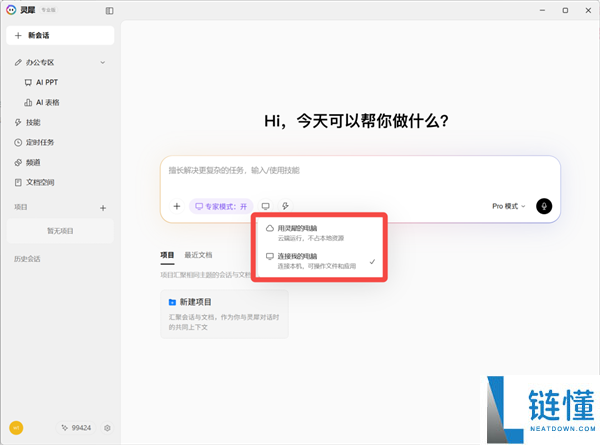
Task: Open the Pro 模式 dropdown
Action: coord(509,206)
